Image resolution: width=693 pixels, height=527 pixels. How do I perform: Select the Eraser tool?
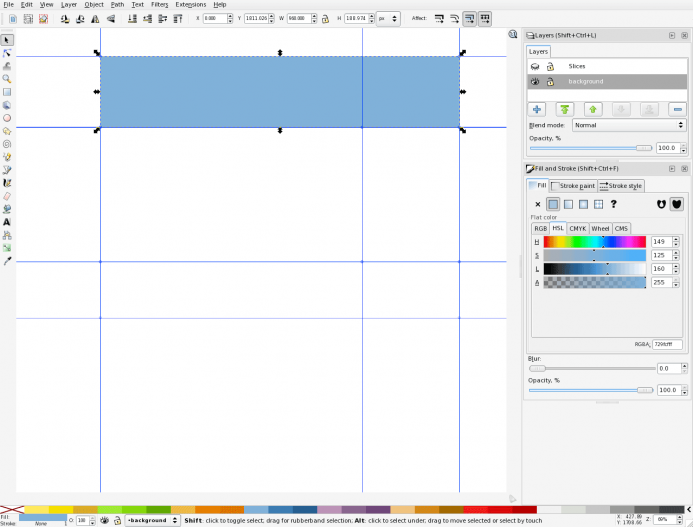tap(7, 196)
